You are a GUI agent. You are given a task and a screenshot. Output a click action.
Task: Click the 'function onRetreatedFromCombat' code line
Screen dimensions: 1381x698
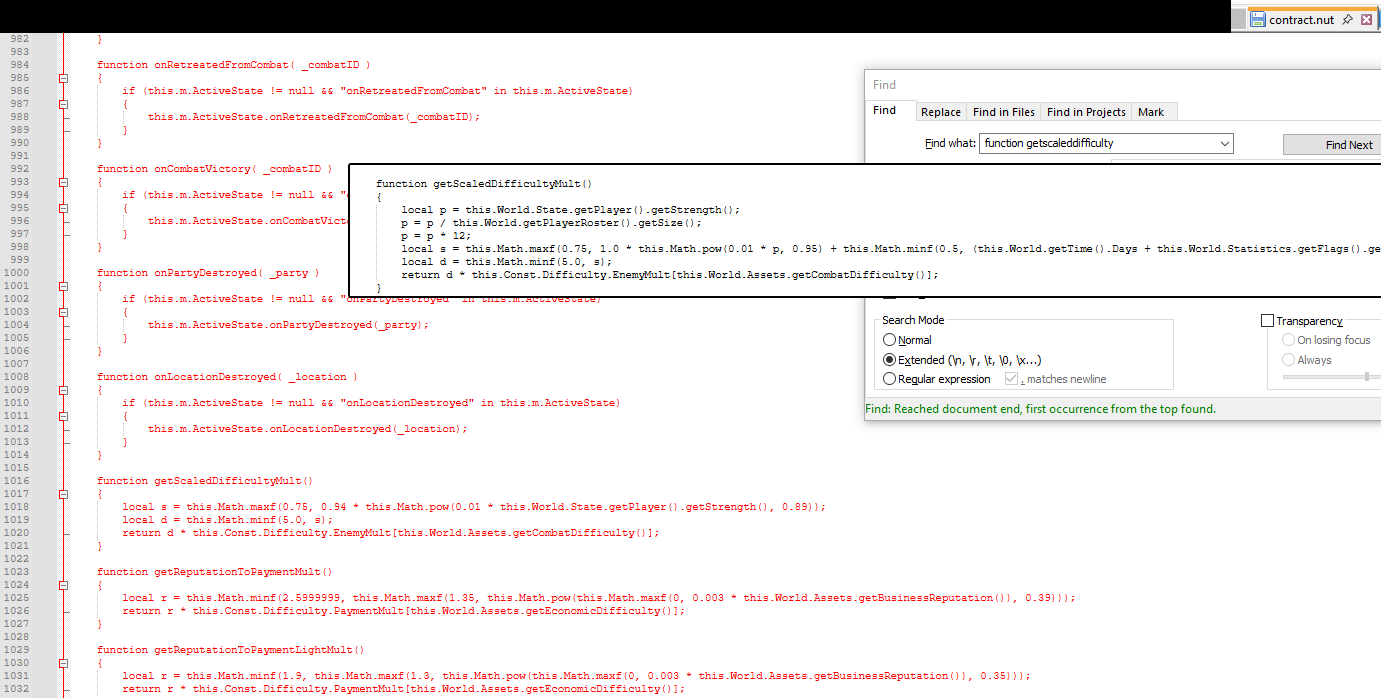[x=234, y=65]
